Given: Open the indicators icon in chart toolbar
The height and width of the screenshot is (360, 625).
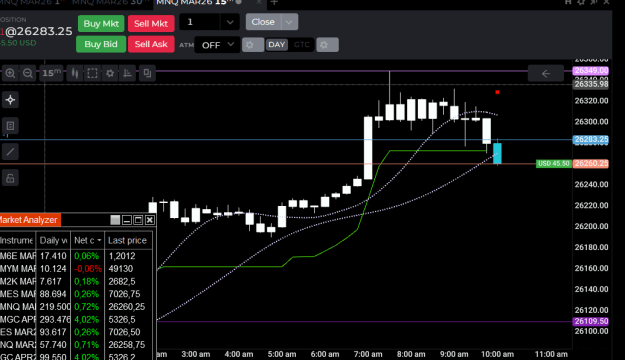Looking at the screenshot, I should point(128,73).
